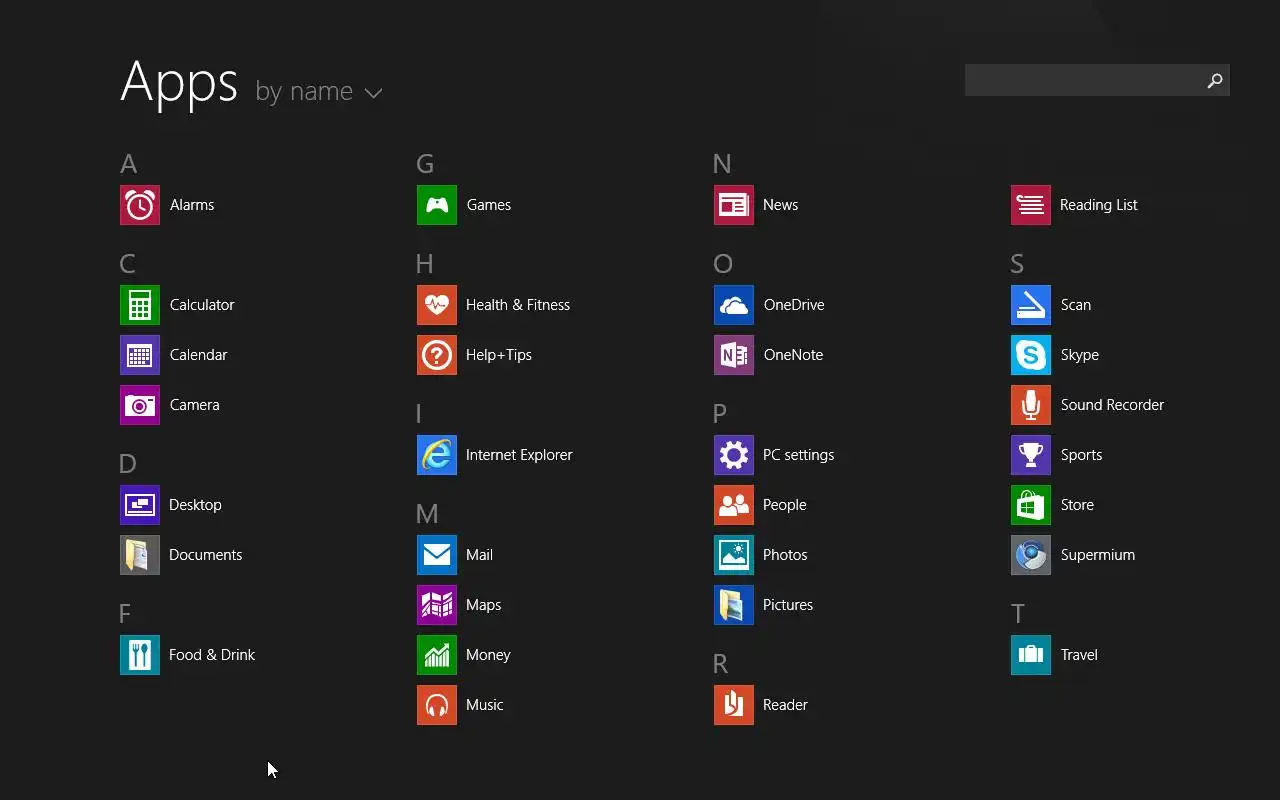This screenshot has width=1280, height=800.
Task: Open the OneNote app icon
Action: coord(734,355)
